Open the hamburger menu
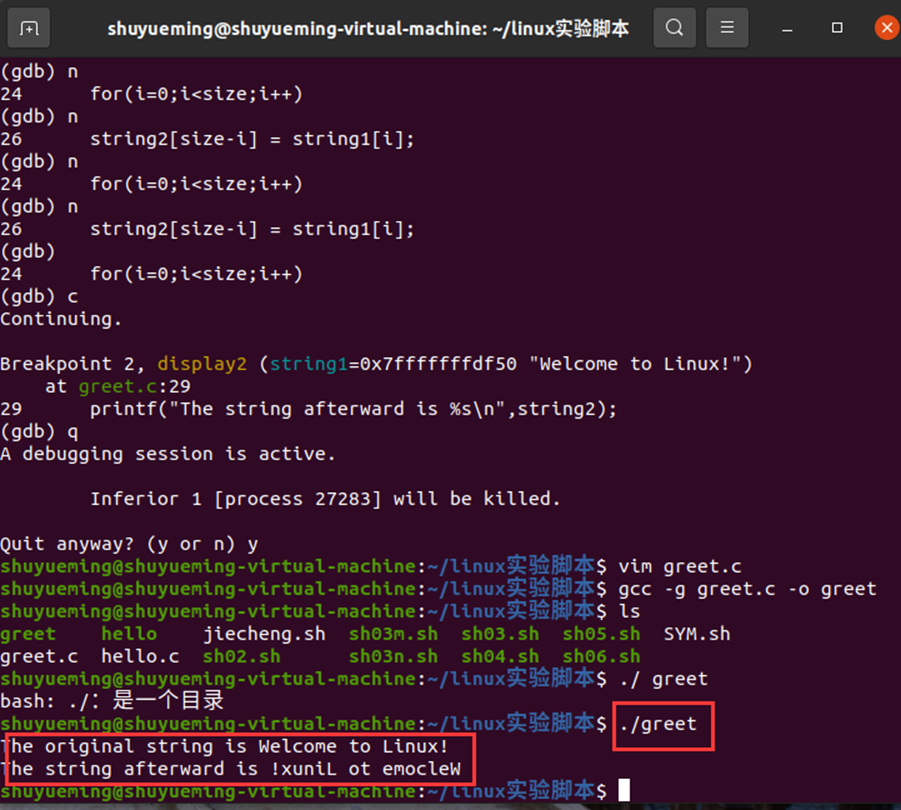 727,28
